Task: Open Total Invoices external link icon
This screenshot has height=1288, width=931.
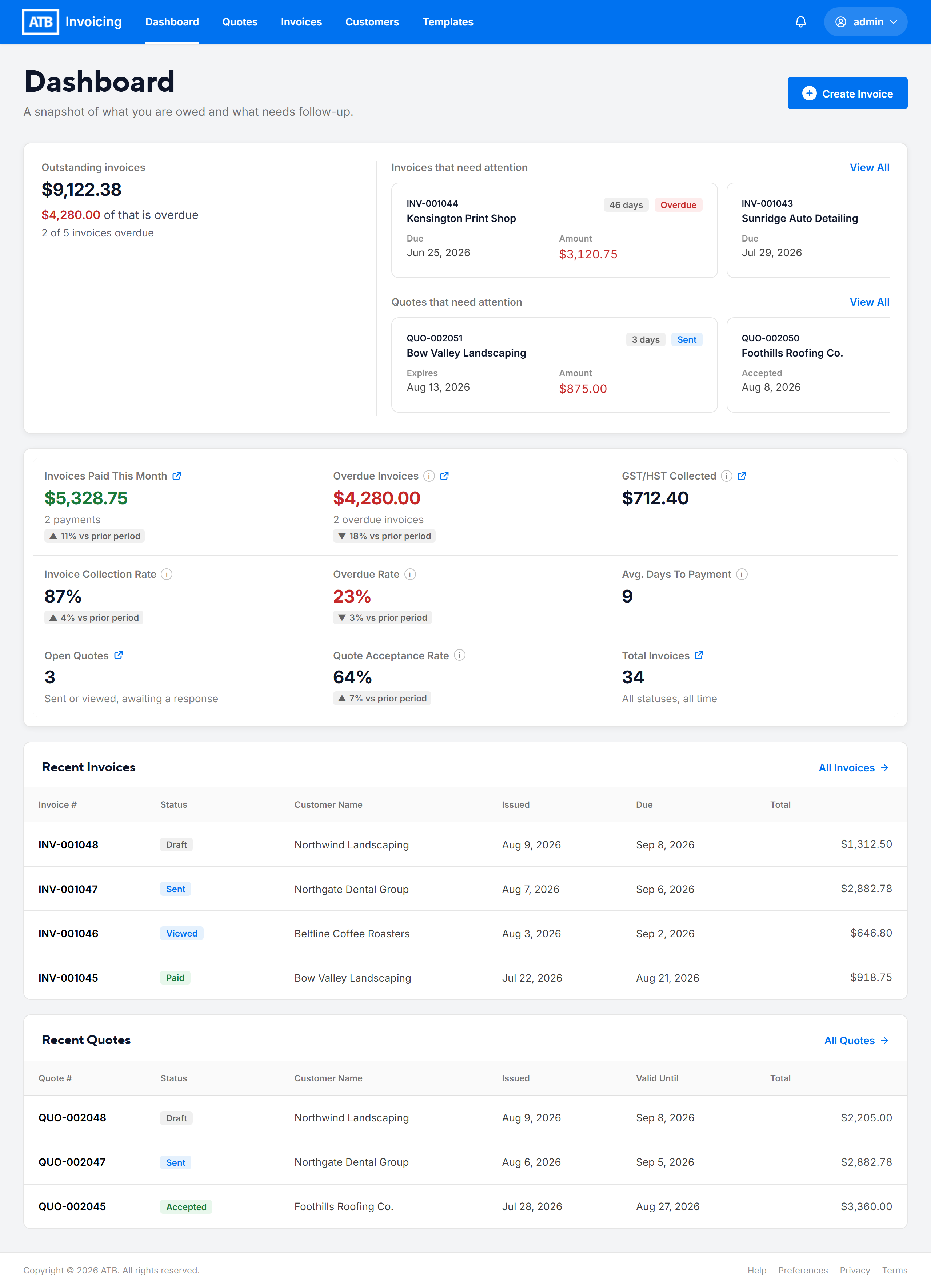Action: point(699,655)
